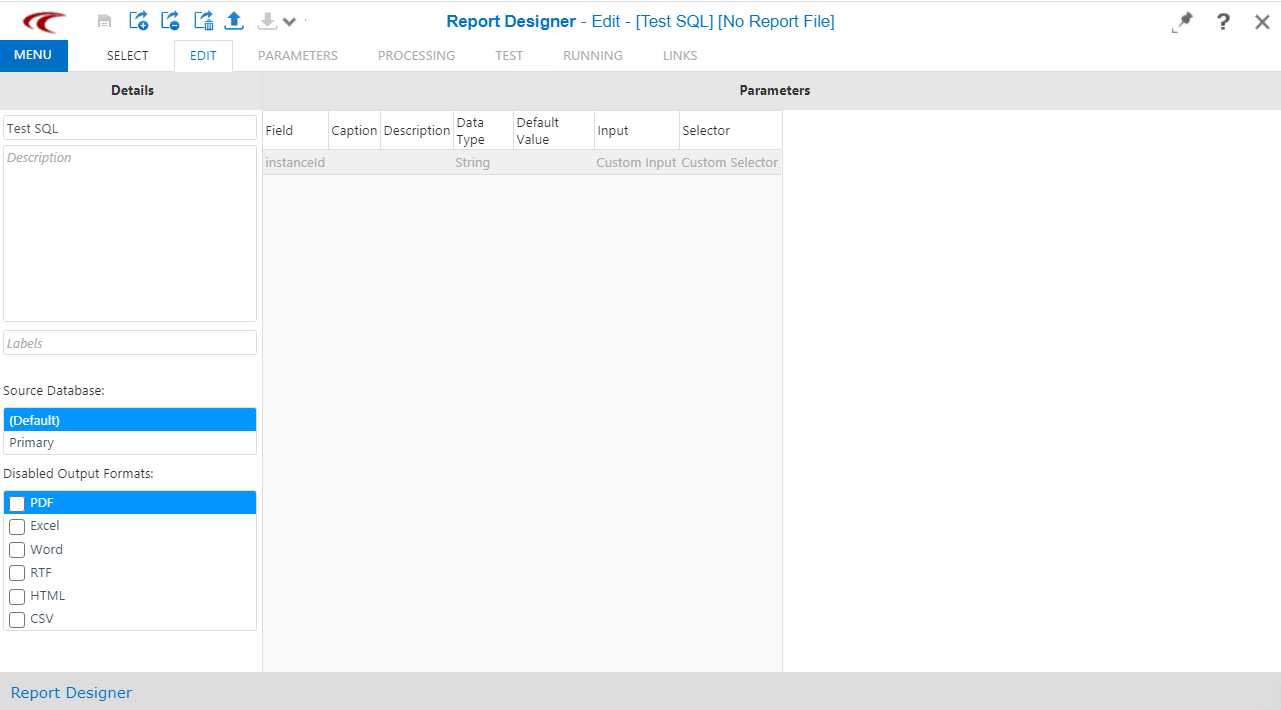Enable the Excel output format checkbox
Viewport: 1281px width, 710px height.
point(17,526)
